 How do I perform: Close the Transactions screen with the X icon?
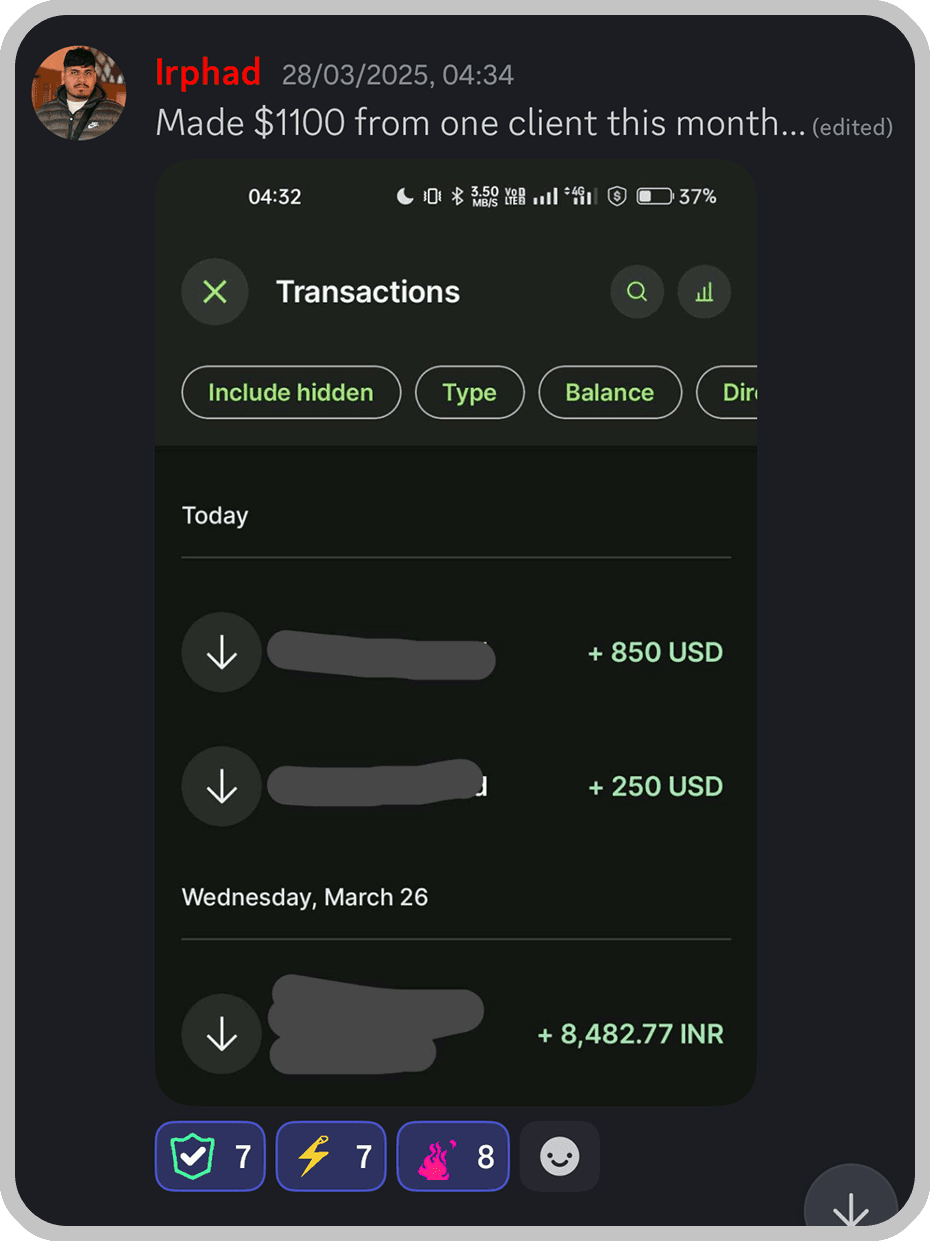(x=214, y=292)
